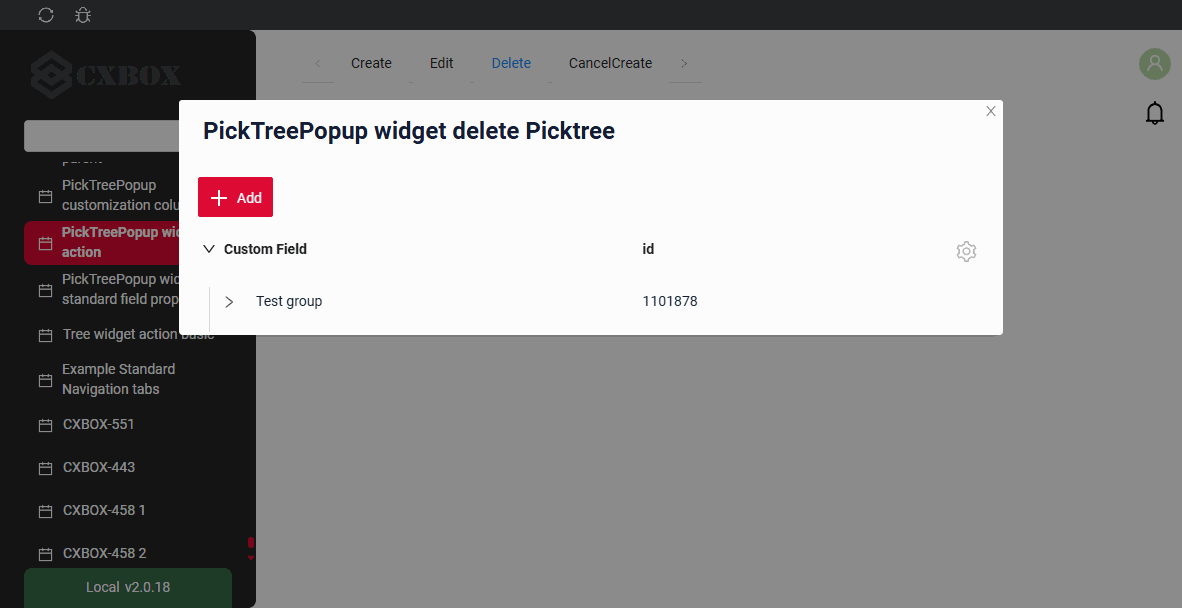Switch to the Edit tab
The height and width of the screenshot is (608, 1182).
coord(441,63)
